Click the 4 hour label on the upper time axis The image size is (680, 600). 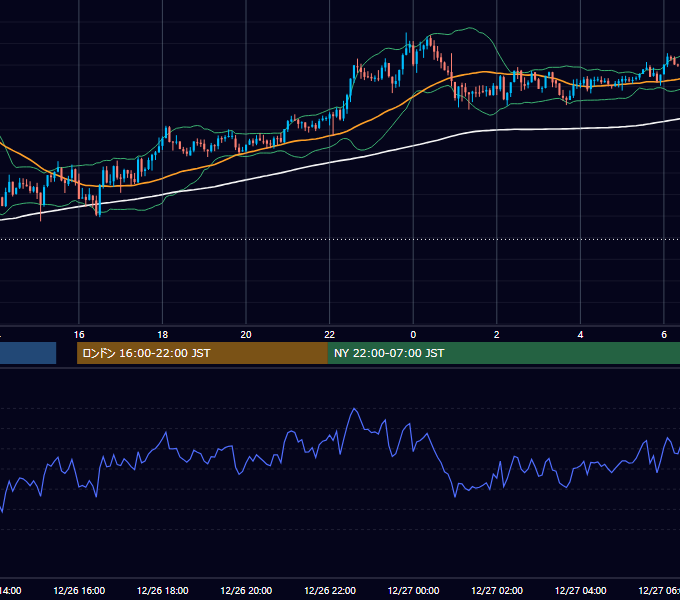pos(580,335)
